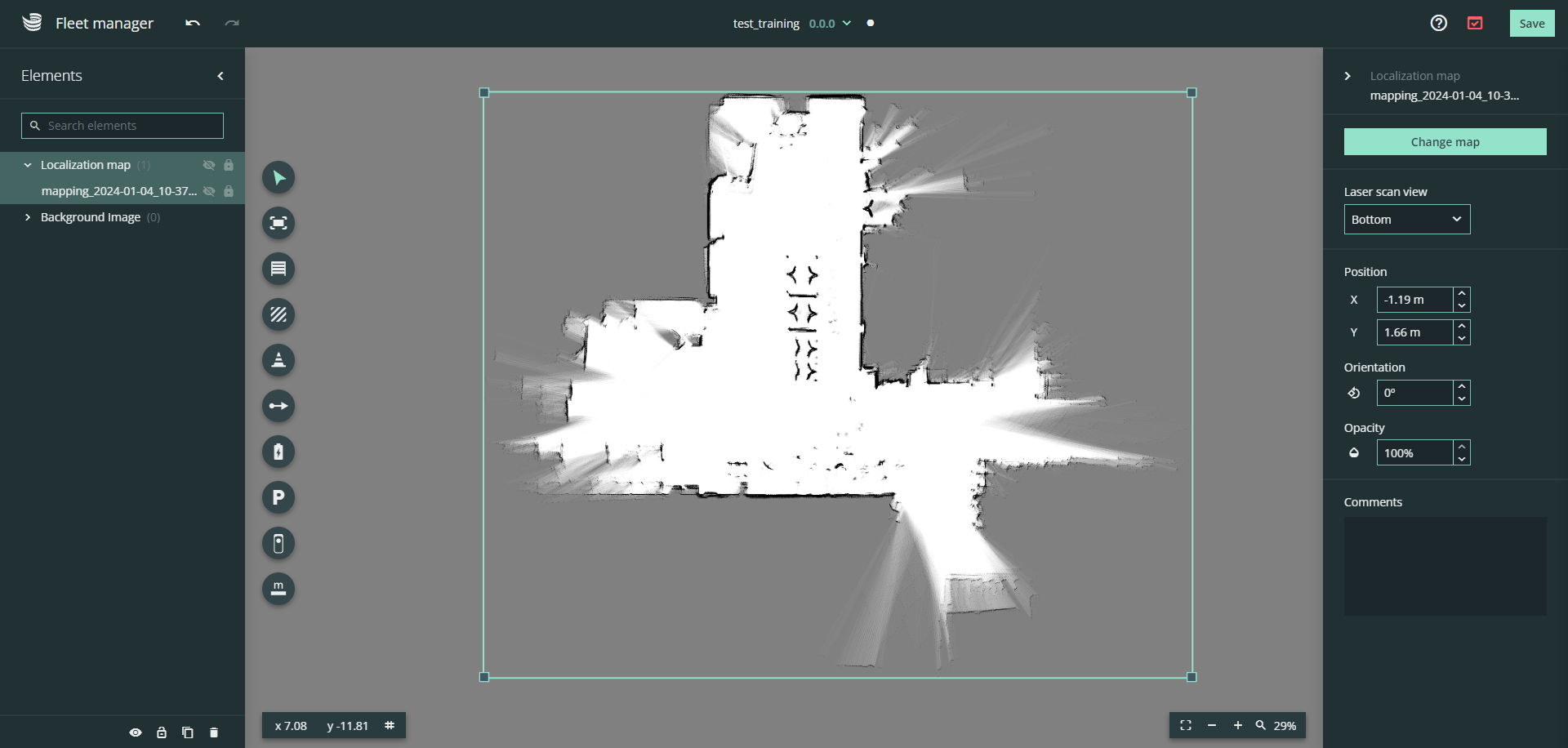1568x748 pixels.
Task: Click the undo arrow in header
Action: click(193, 24)
